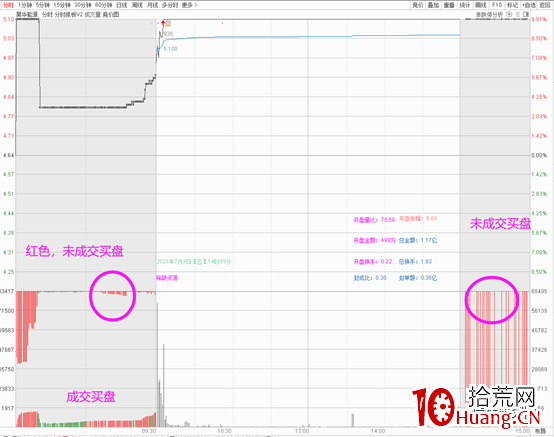Click the 65495 volume axis label
Screen dimensions: 554x437
(539, 291)
